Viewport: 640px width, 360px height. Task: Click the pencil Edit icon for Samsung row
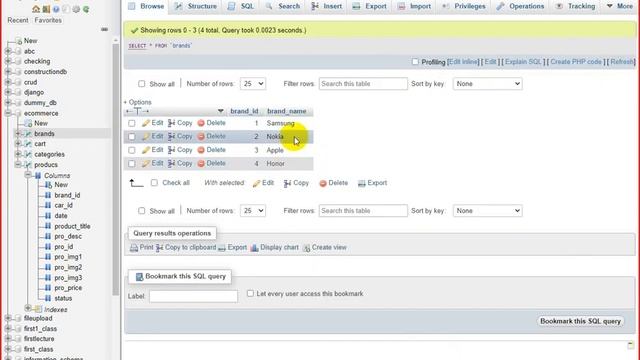pos(146,123)
